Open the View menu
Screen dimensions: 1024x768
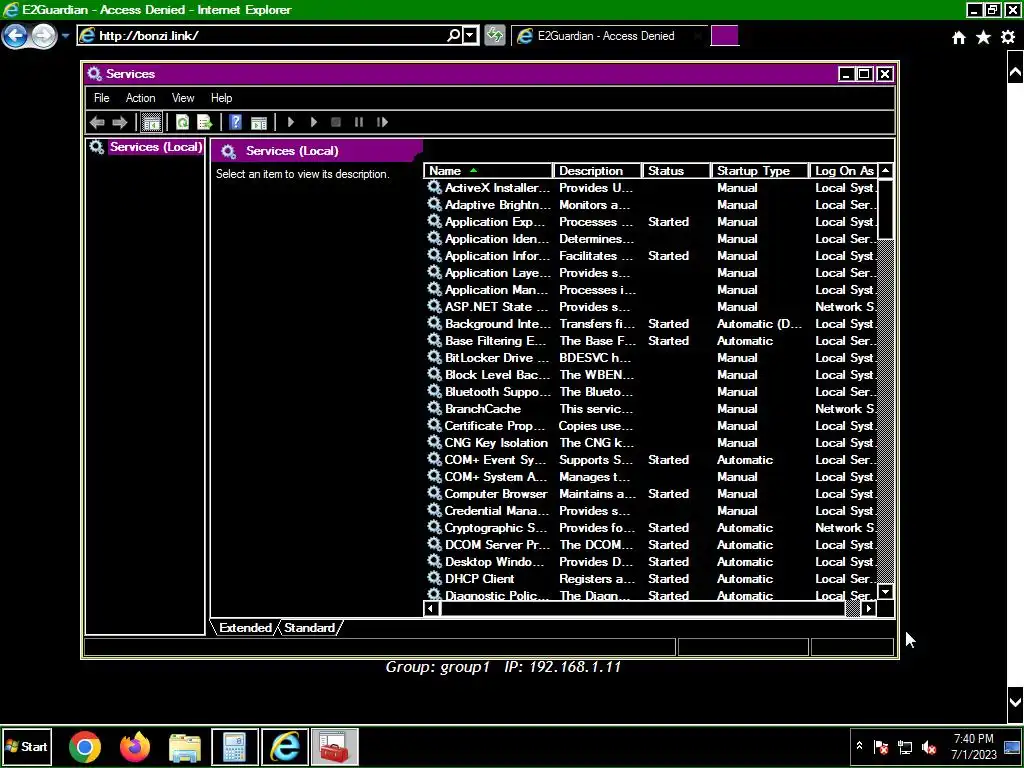tap(183, 98)
